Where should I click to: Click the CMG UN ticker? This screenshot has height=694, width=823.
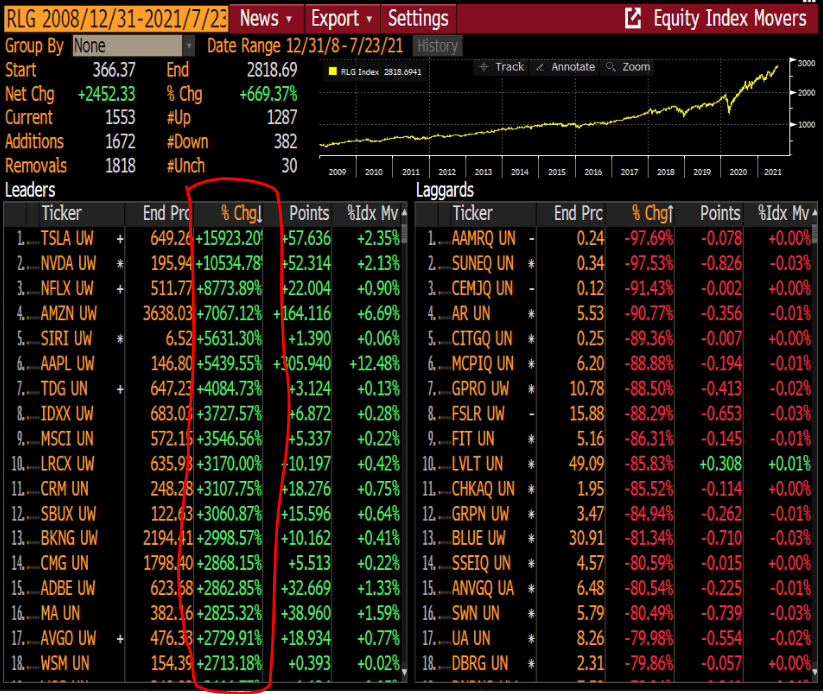tap(65, 563)
